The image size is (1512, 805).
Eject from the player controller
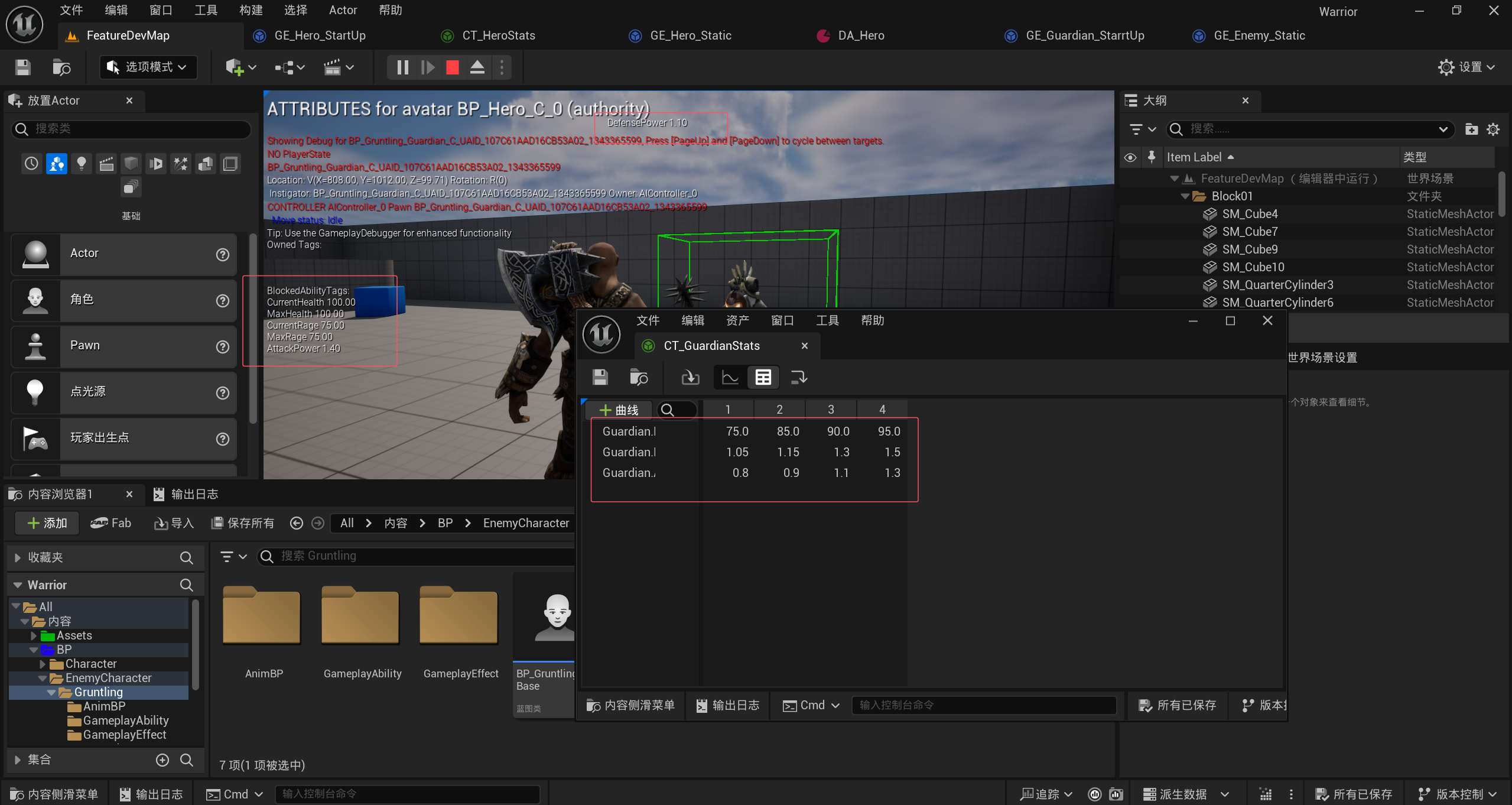click(x=477, y=67)
